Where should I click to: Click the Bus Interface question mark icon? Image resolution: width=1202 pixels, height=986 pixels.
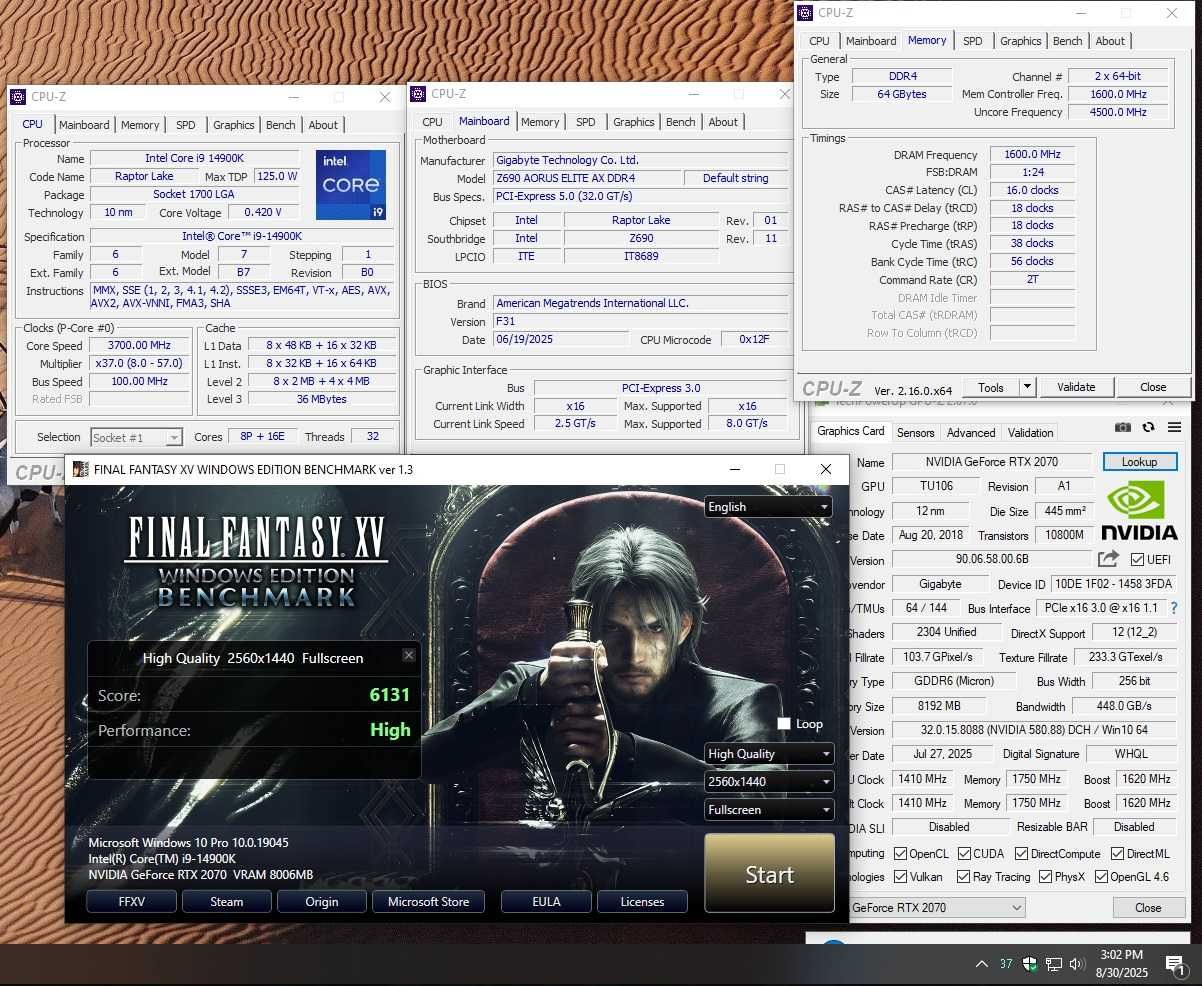[x=1174, y=608]
